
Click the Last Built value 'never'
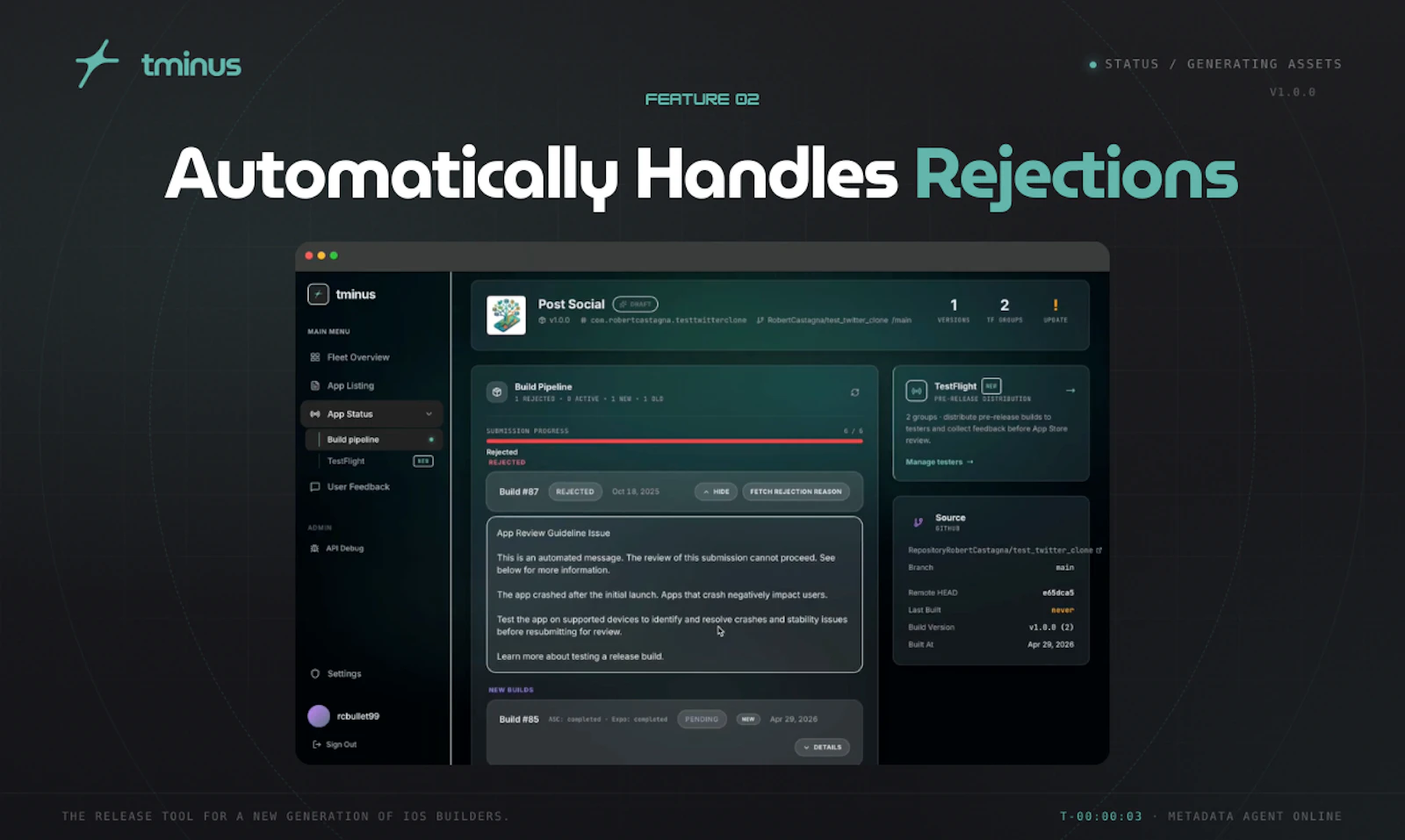(x=1063, y=610)
